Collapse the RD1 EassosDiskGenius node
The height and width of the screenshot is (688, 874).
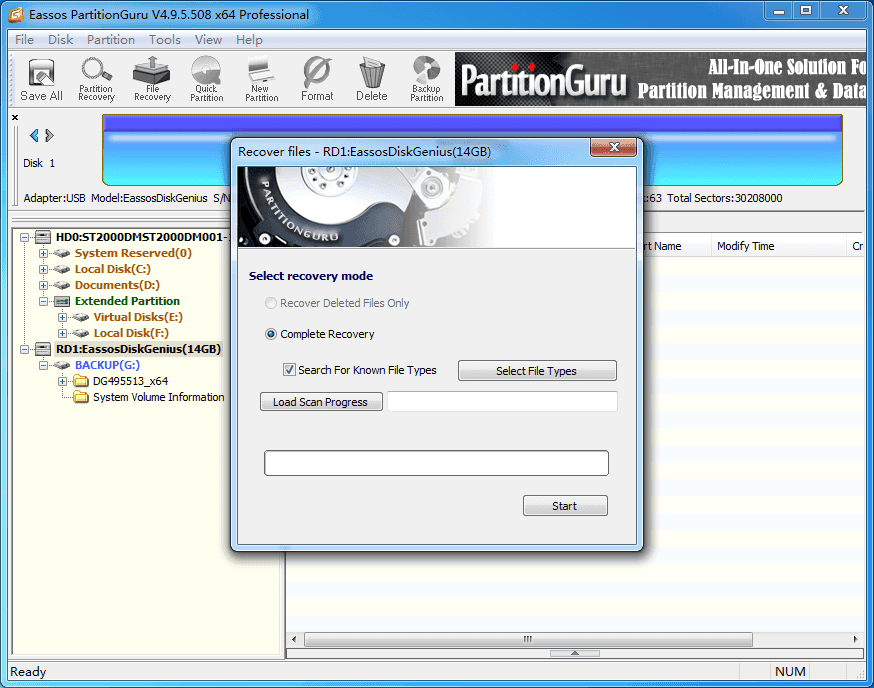click(x=25, y=350)
